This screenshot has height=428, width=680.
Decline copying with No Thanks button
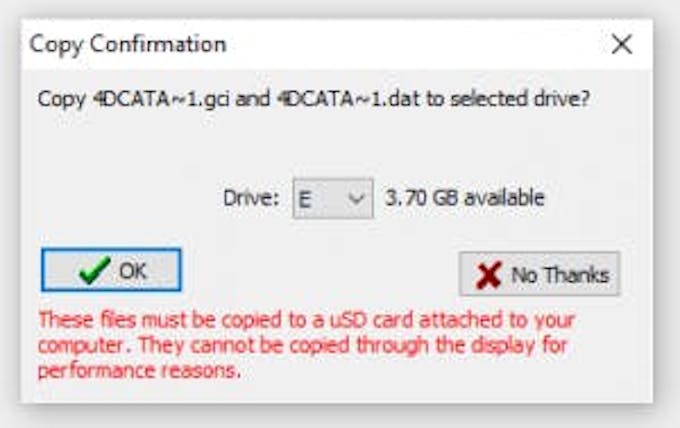click(539, 274)
